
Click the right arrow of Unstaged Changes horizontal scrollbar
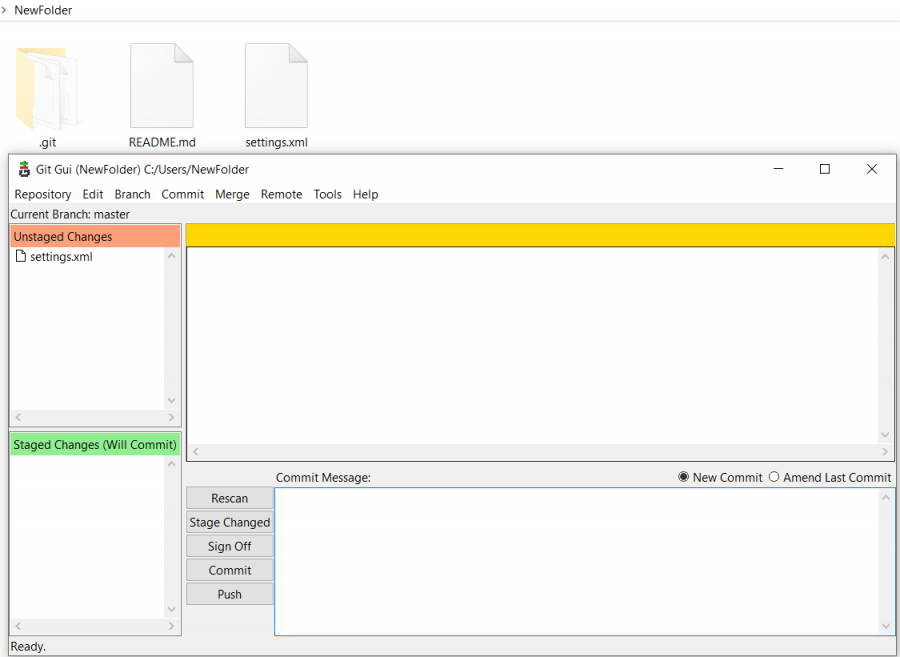point(172,417)
